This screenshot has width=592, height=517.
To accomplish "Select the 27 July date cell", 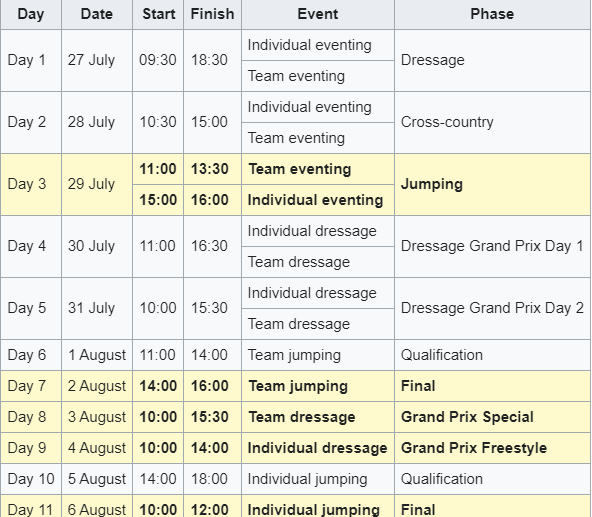I will 97,60.
